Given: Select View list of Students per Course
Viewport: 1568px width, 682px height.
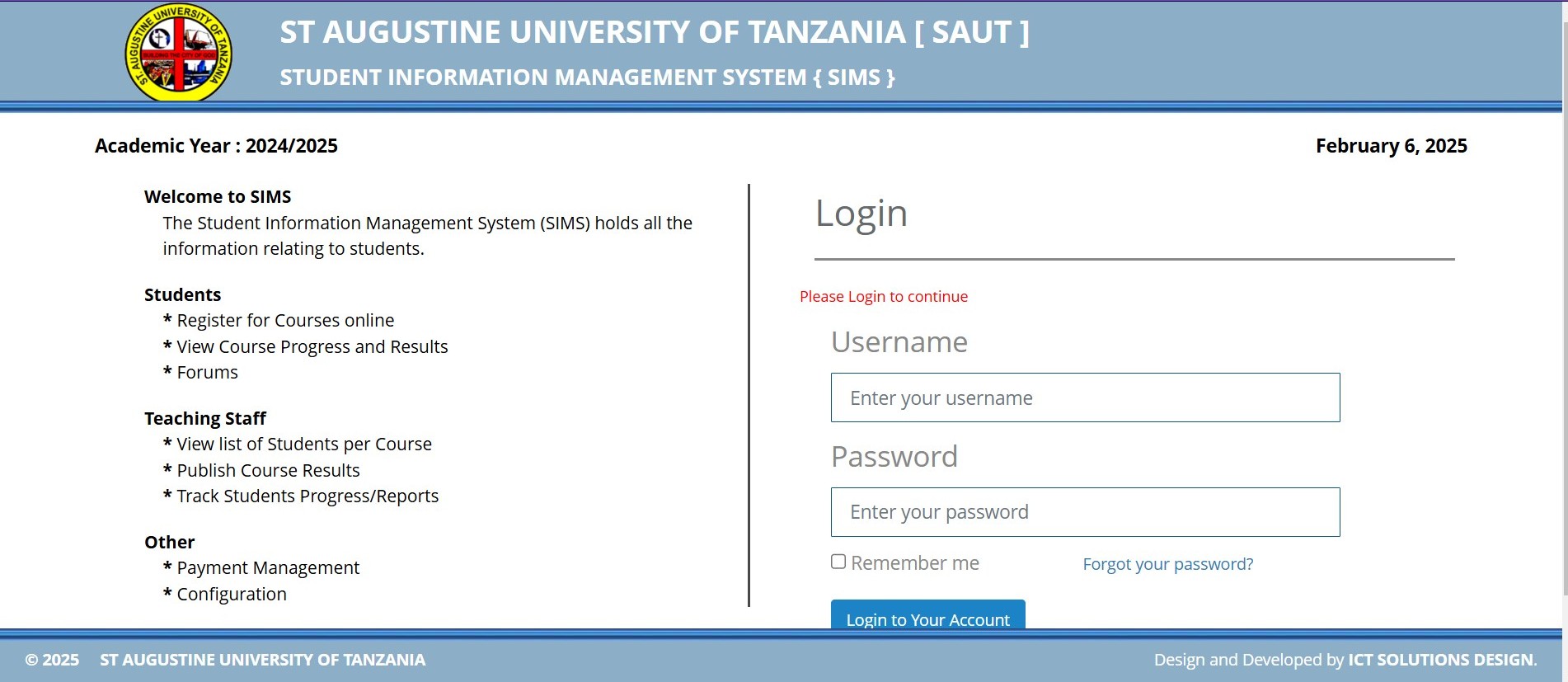Looking at the screenshot, I should click(304, 444).
